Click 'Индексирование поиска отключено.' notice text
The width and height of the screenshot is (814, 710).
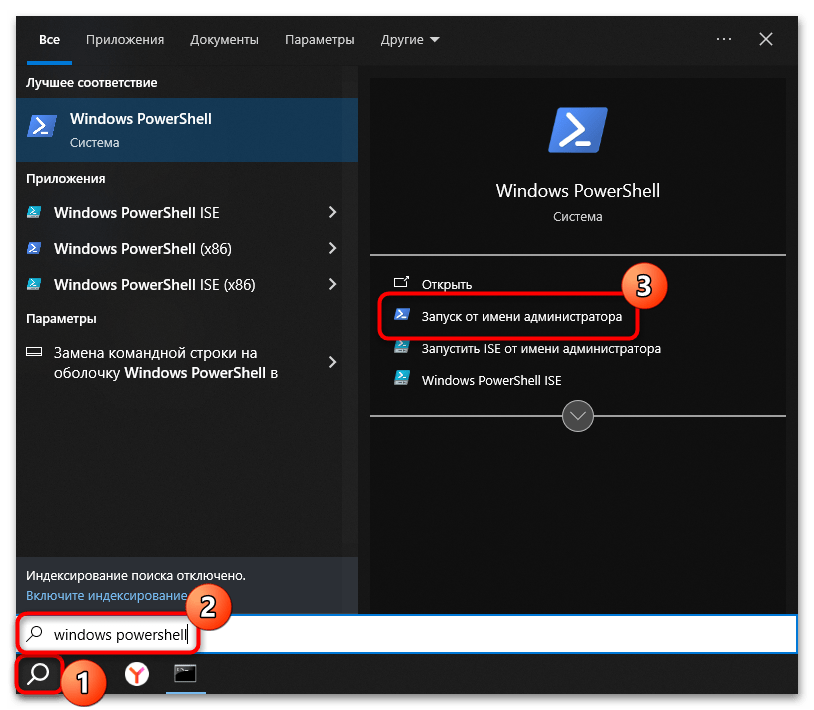pos(136,576)
